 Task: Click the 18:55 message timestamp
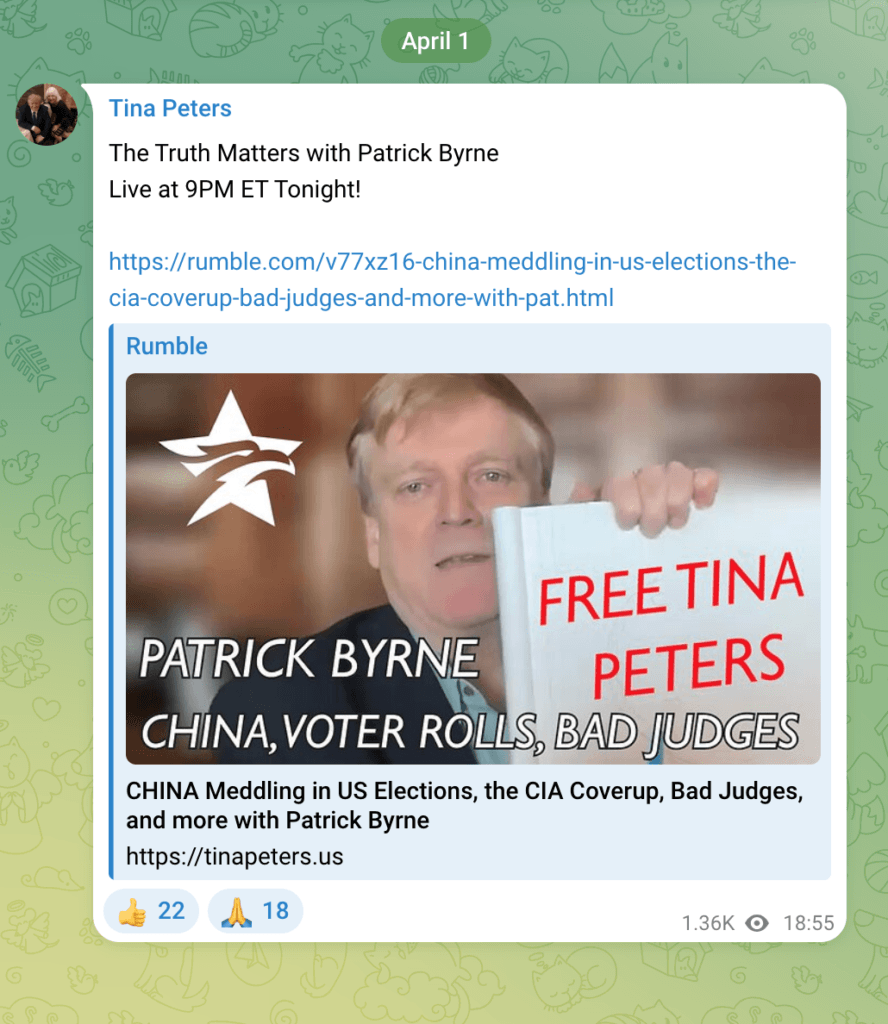(x=808, y=923)
